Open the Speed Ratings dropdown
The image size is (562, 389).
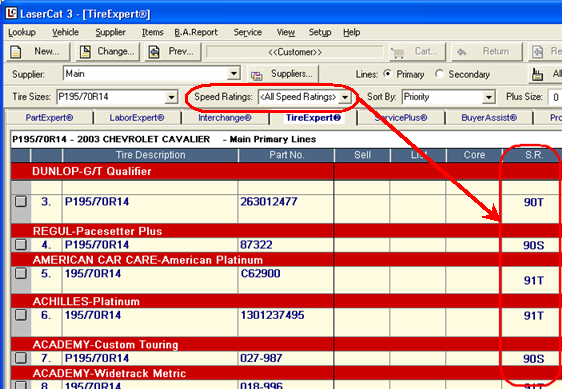click(345, 97)
